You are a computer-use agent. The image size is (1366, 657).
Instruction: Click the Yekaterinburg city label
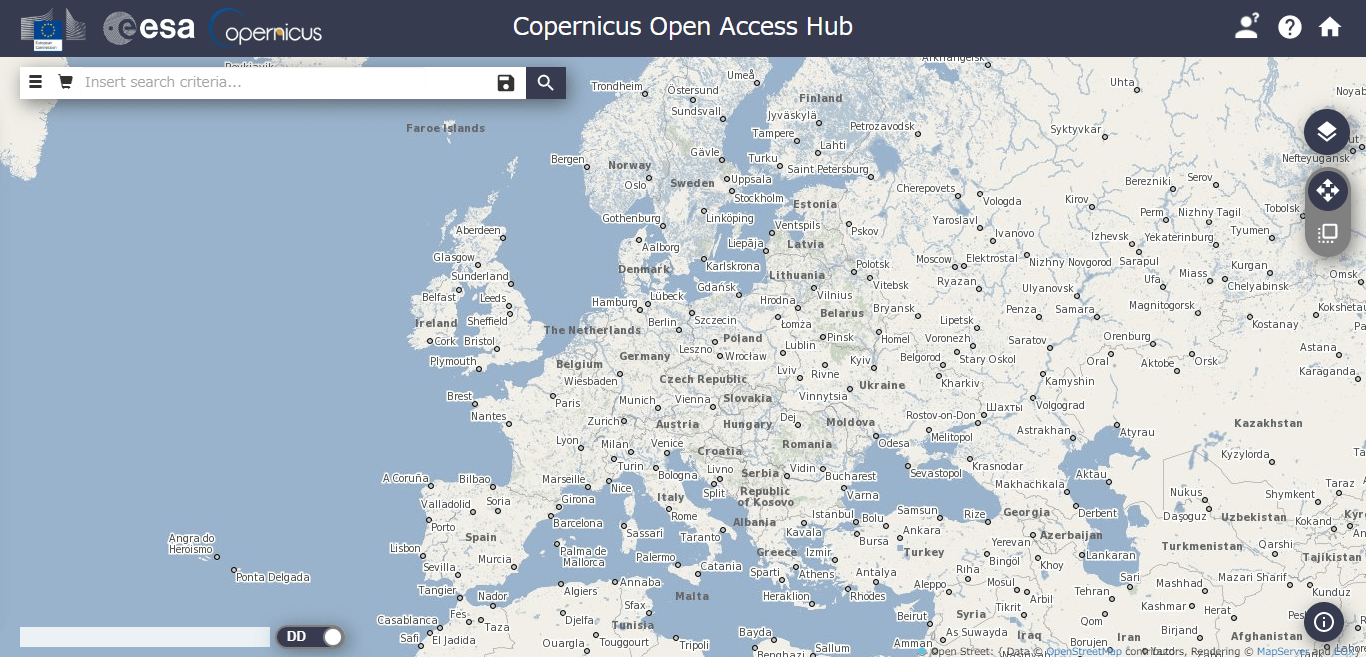1178,238
